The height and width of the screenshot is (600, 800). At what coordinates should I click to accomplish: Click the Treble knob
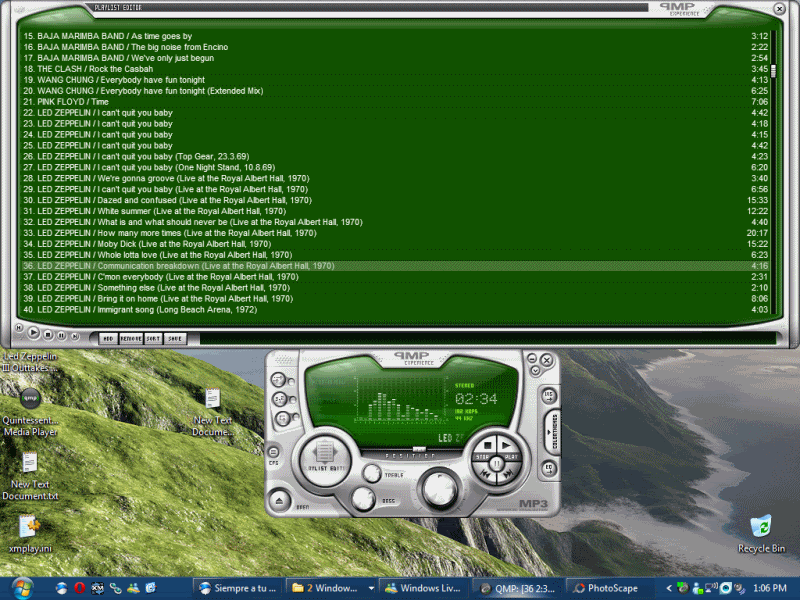point(372,473)
